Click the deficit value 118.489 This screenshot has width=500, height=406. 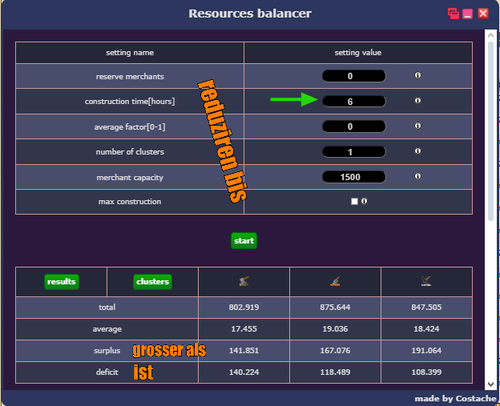(x=335, y=372)
